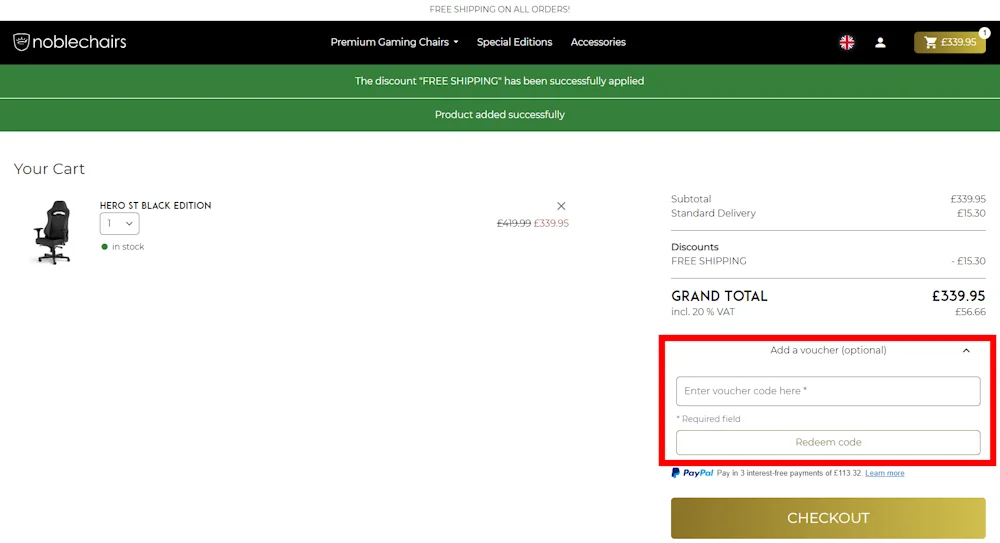The width and height of the screenshot is (1000, 543).
Task: Open the UK flag language selector
Action: pos(846,42)
